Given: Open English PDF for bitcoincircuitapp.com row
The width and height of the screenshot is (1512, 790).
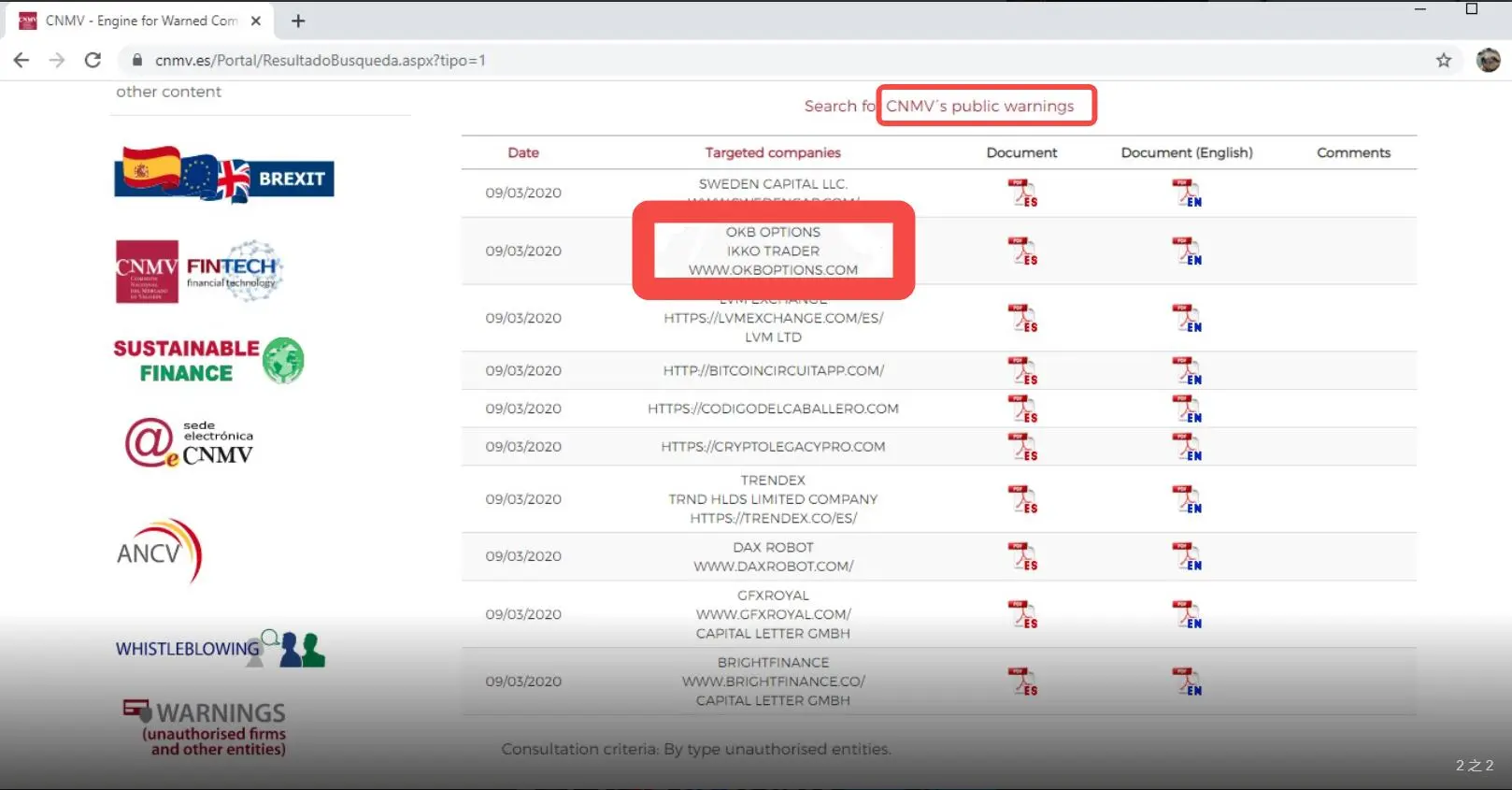Looking at the screenshot, I should click(x=1187, y=370).
